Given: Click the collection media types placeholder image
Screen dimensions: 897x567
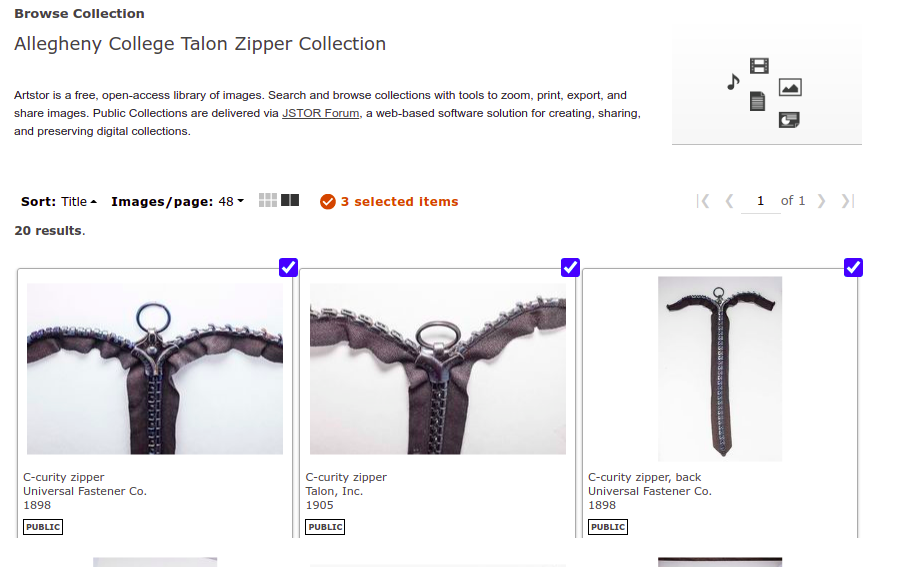Looking at the screenshot, I should coord(767,92).
